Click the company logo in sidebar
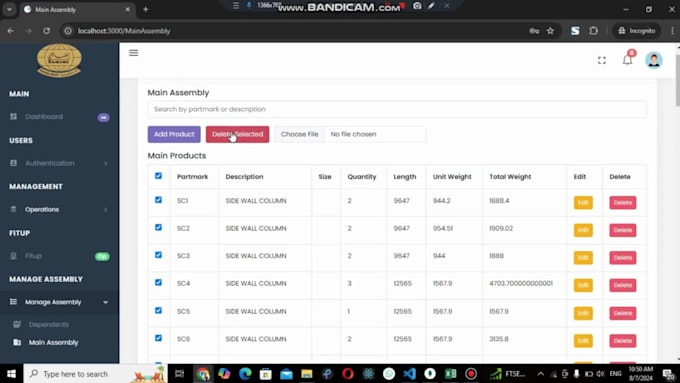The image size is (680, 383). point(59,61)
